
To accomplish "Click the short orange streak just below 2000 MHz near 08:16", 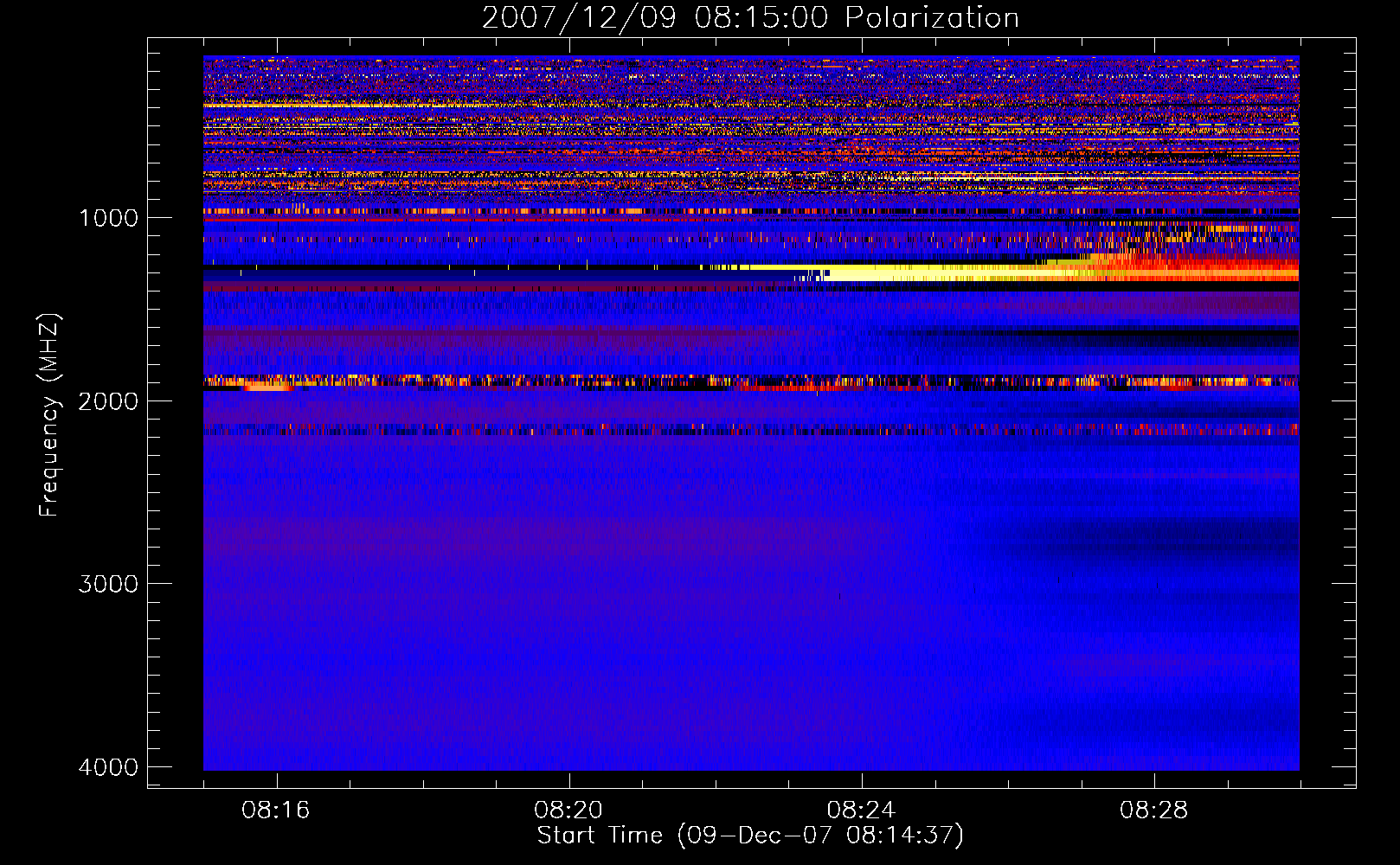I will click(267, 387).
